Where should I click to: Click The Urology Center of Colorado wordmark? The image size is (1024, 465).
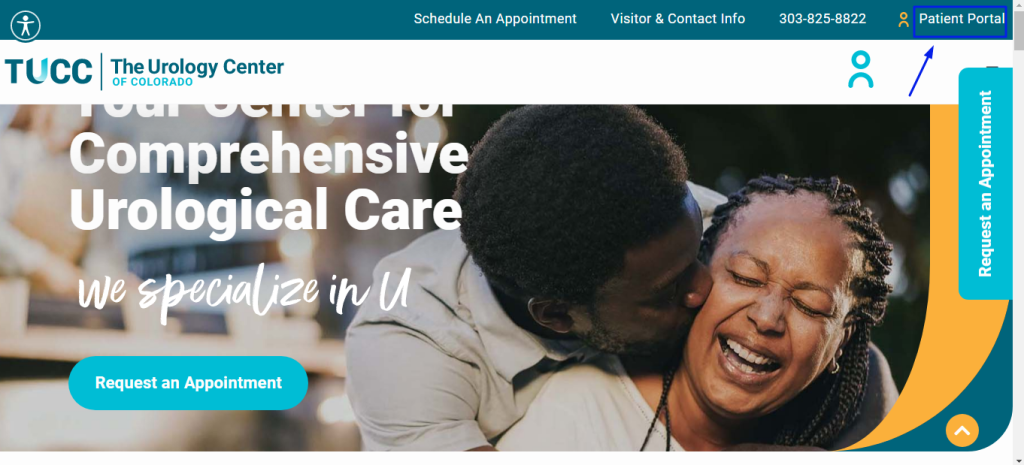click(197, 71)
